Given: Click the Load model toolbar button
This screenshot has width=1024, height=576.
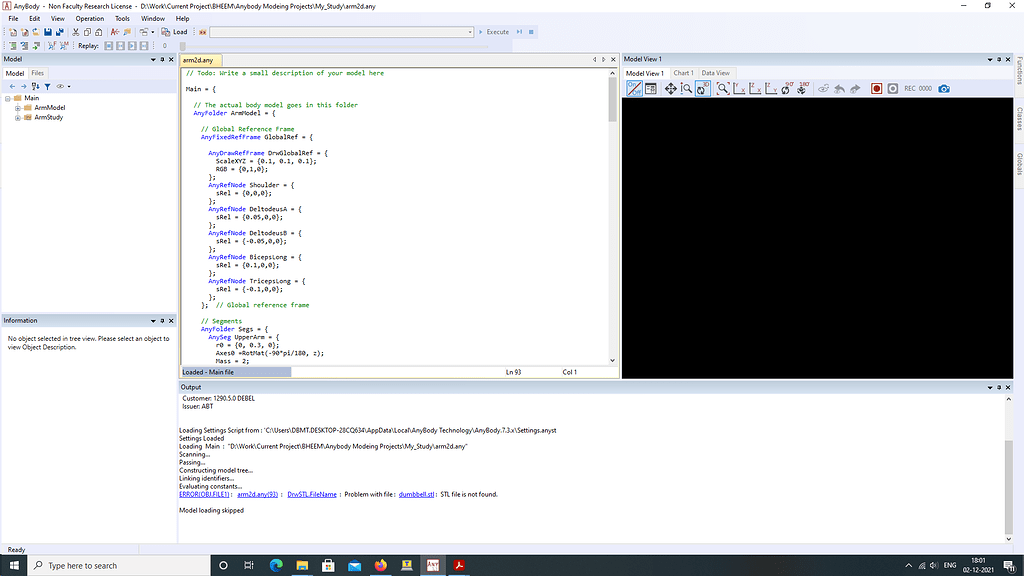Looking at the screenshot, I should click(x=176, y=32).
